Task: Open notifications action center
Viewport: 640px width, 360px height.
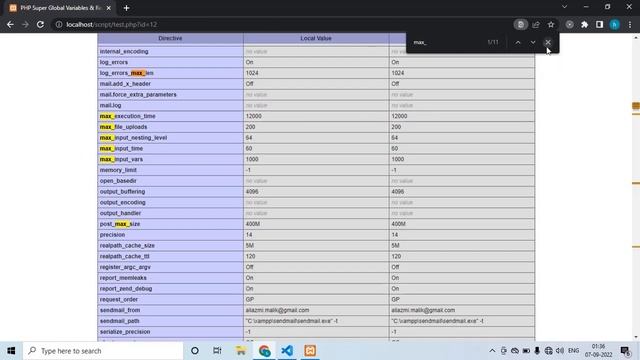Action: (625, 351)
